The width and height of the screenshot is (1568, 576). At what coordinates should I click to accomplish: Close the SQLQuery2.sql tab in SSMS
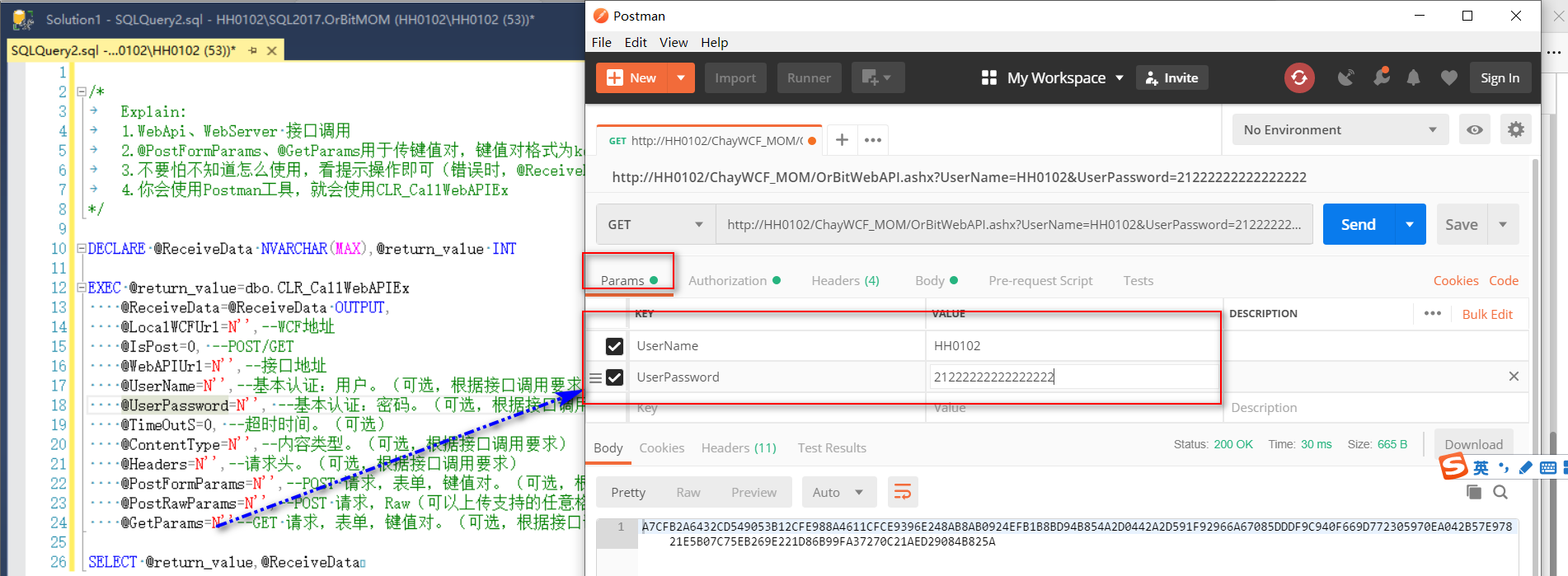coord(271,51)
